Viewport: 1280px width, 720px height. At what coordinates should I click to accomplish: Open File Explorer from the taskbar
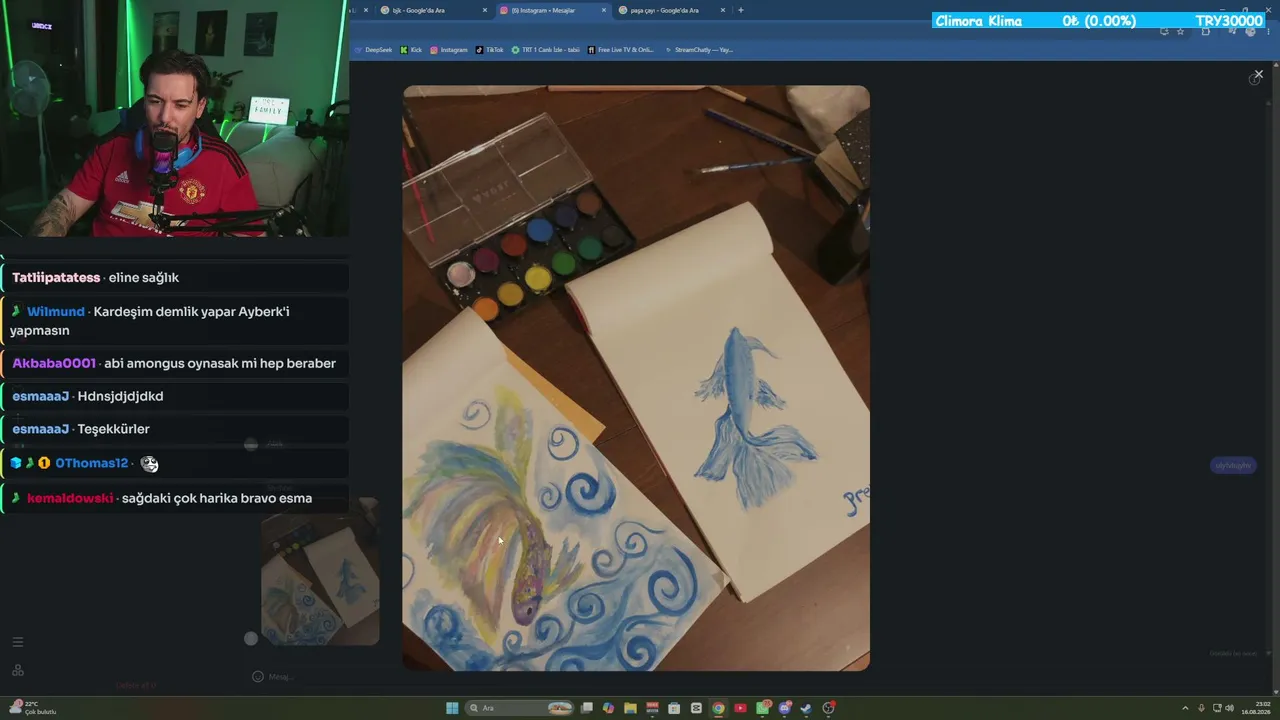point(631,708)
